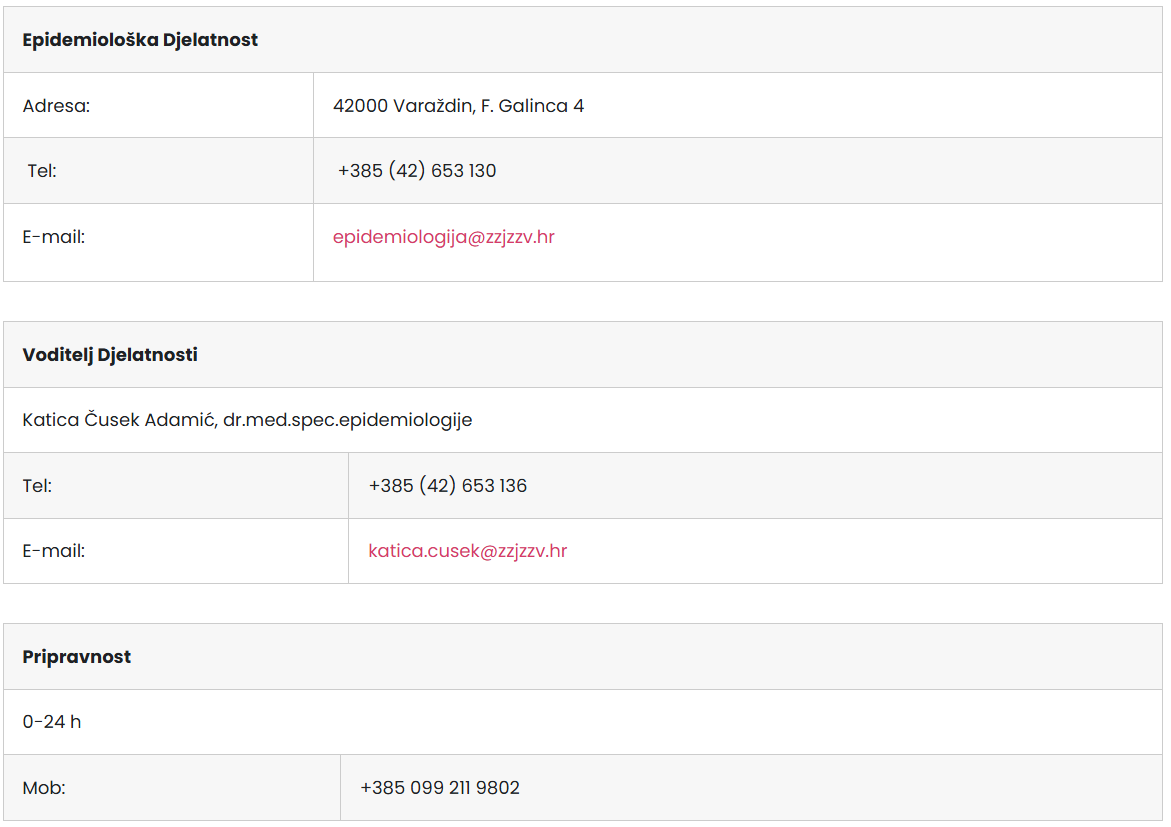Click the F. Galinca 4 street address
Image resolution: width=1171 pixels, height=827 pixels.
pyautogui.click(x=532, y=106)
